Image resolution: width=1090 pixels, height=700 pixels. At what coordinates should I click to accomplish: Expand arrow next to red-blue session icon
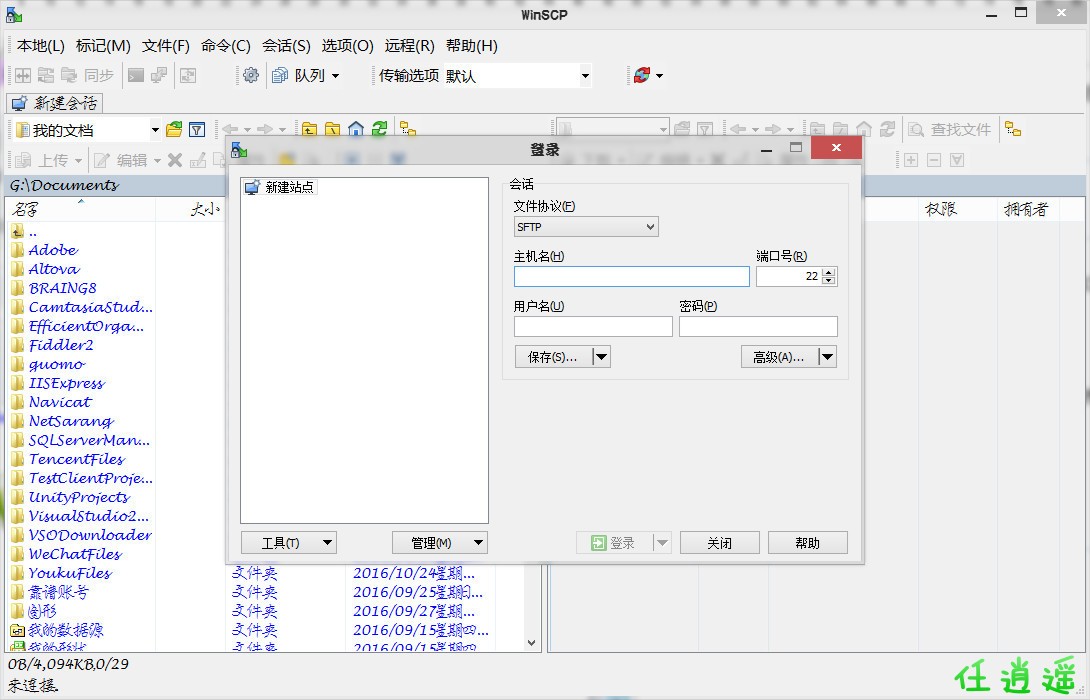[x=660, y=75]
